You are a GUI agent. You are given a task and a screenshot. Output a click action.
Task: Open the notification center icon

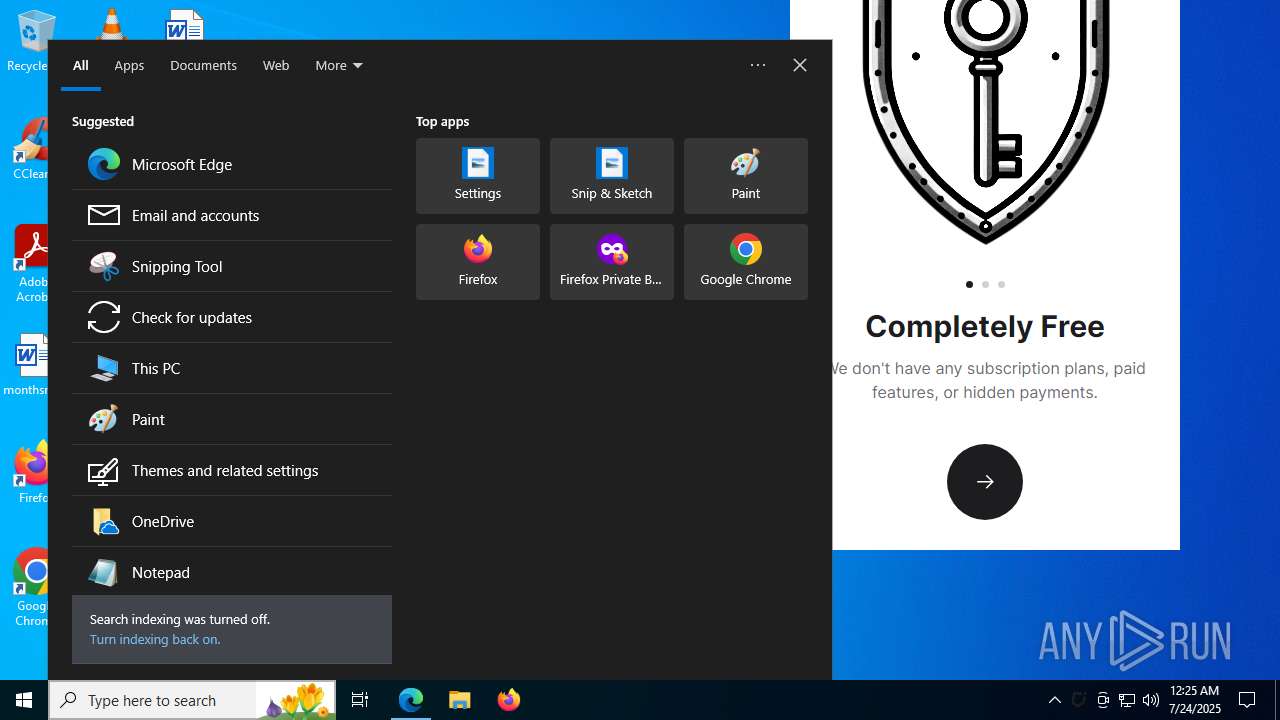point(1247,700)
